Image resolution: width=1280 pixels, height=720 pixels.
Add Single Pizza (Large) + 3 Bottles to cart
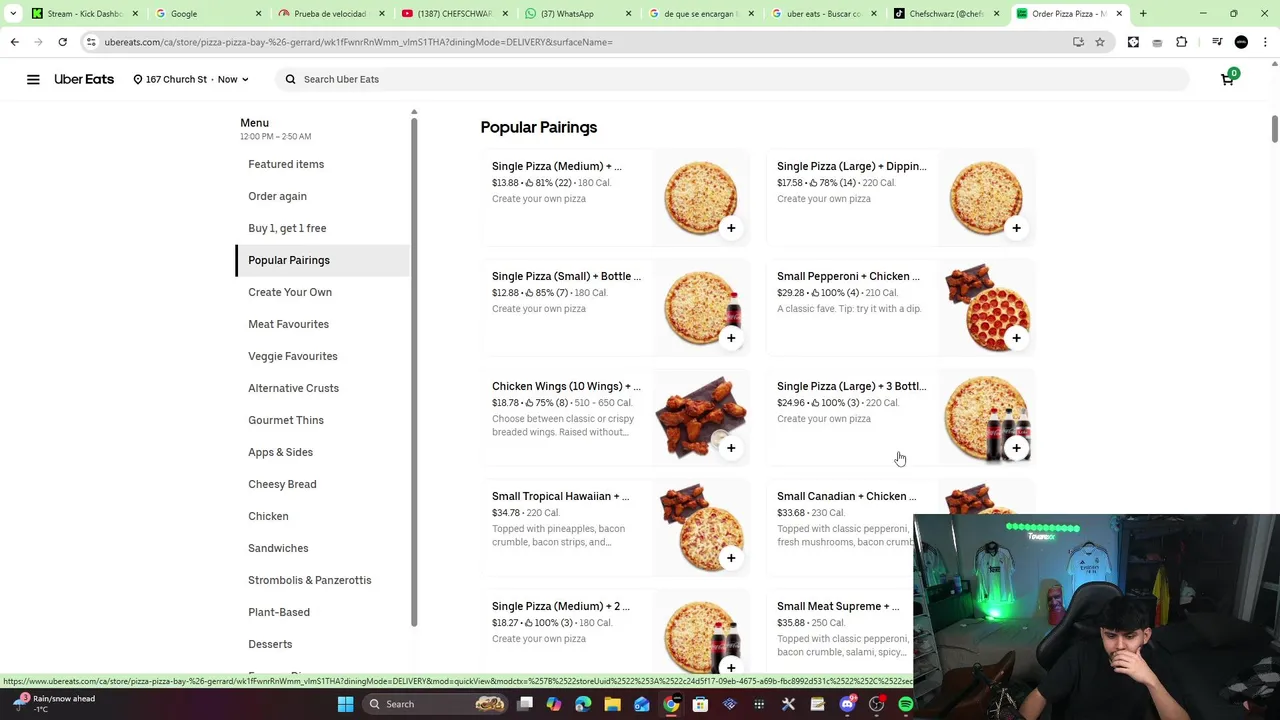(1016, 448)
